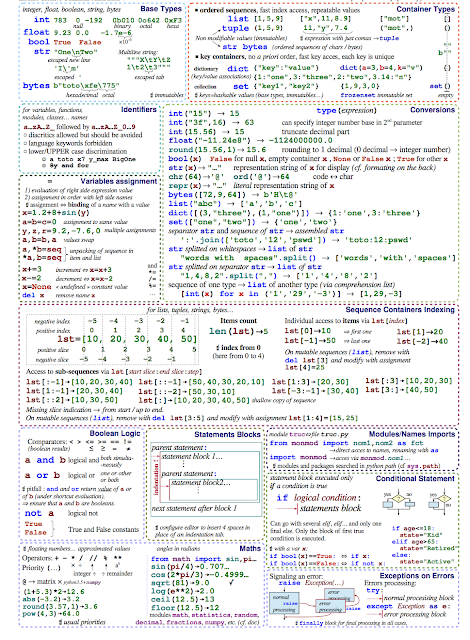Viewport: 470px width, 640px height.
Task: Click the floor(12.5)→12 example
Action: pos(185,607)
